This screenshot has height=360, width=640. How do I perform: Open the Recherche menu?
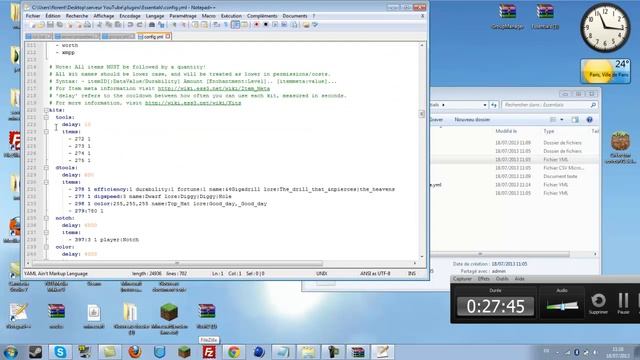(x=77, y=16)
